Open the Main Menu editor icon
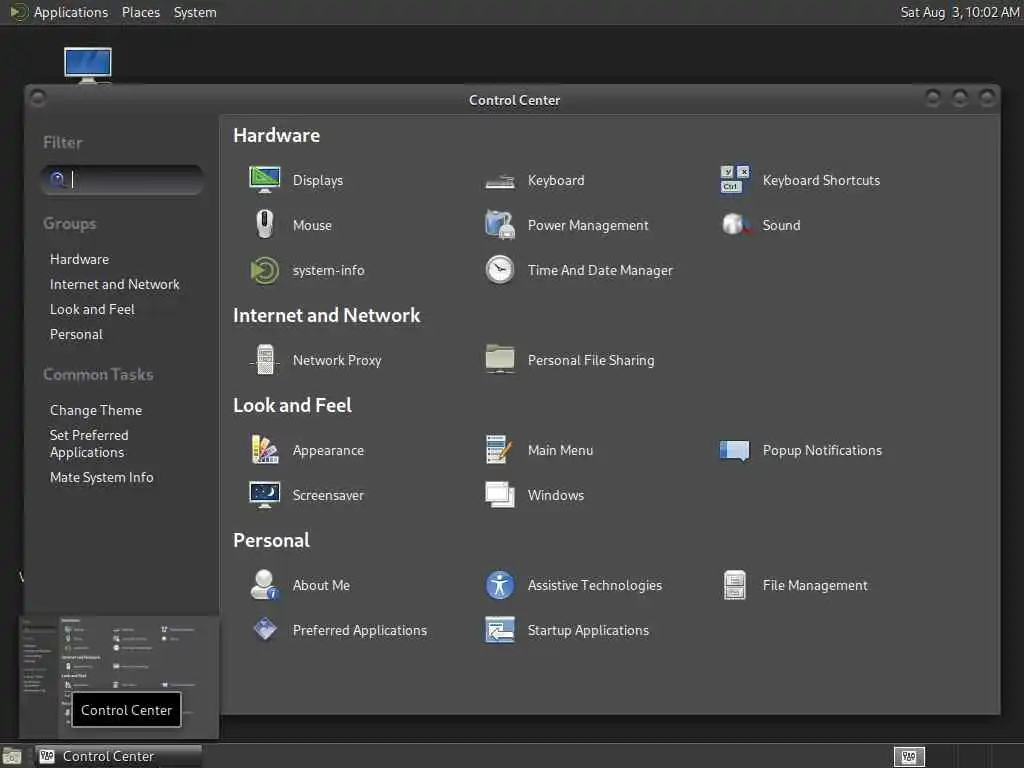The height and width of the screenshot is (768, 1024). click(499, 450)
